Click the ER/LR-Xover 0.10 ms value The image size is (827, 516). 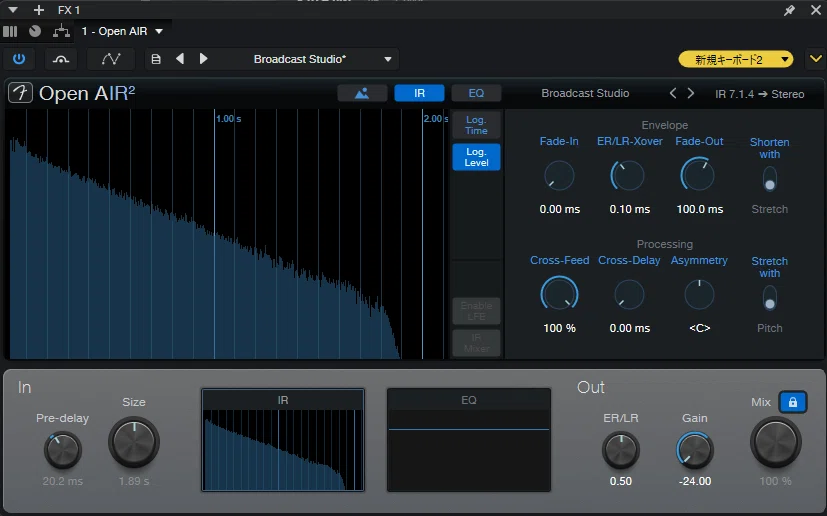point(630,209)
